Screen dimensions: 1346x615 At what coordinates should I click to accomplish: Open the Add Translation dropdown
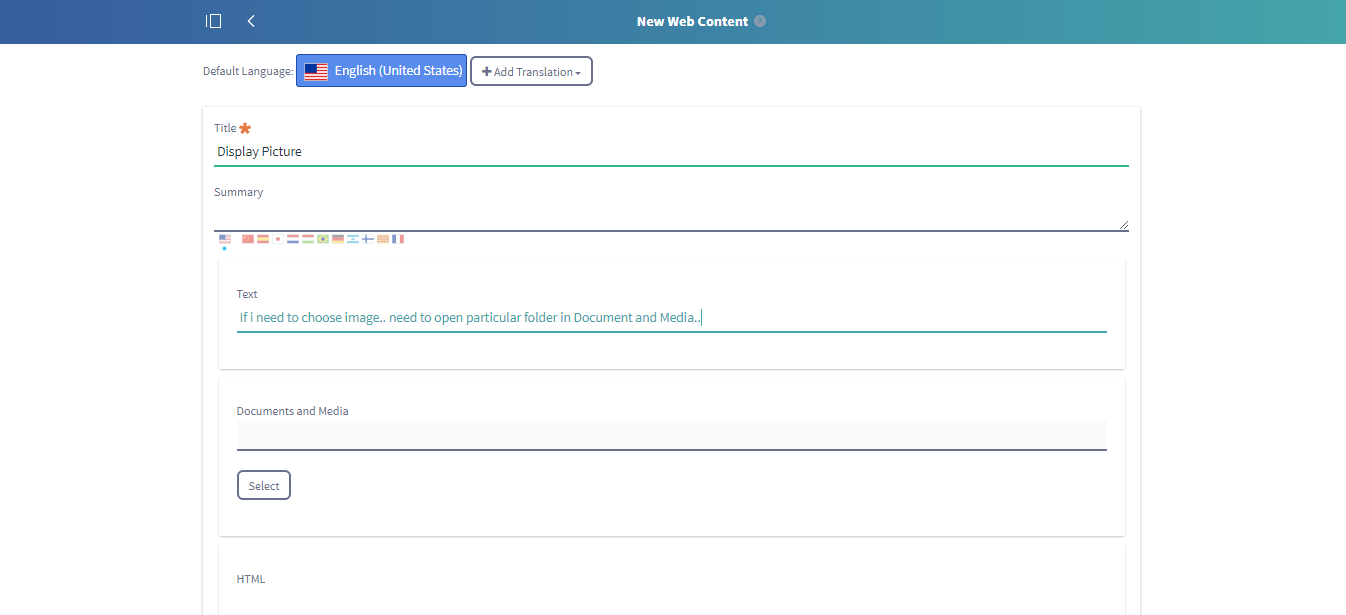(x=531, y=72)
